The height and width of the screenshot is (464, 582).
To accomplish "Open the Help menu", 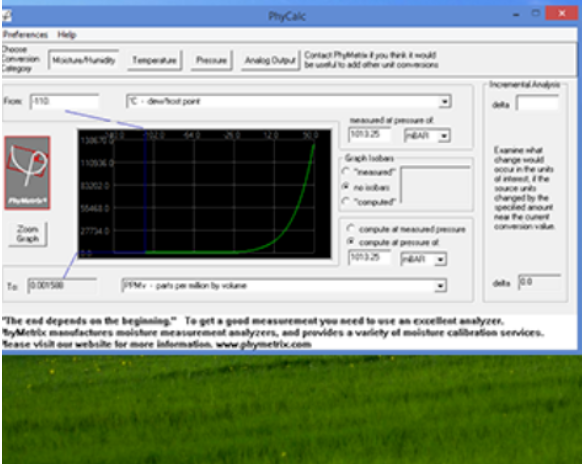I will [x=67, y=35].
